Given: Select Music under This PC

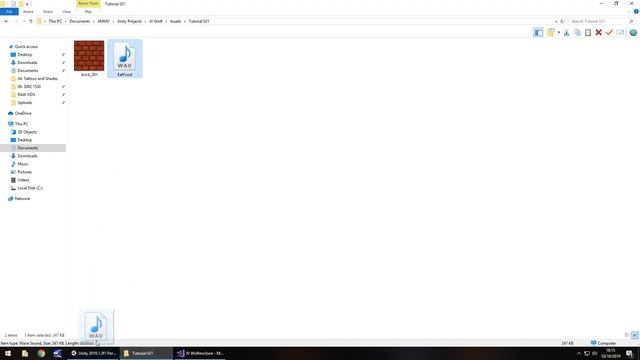Looking at the screenshot, I should 23,164.
